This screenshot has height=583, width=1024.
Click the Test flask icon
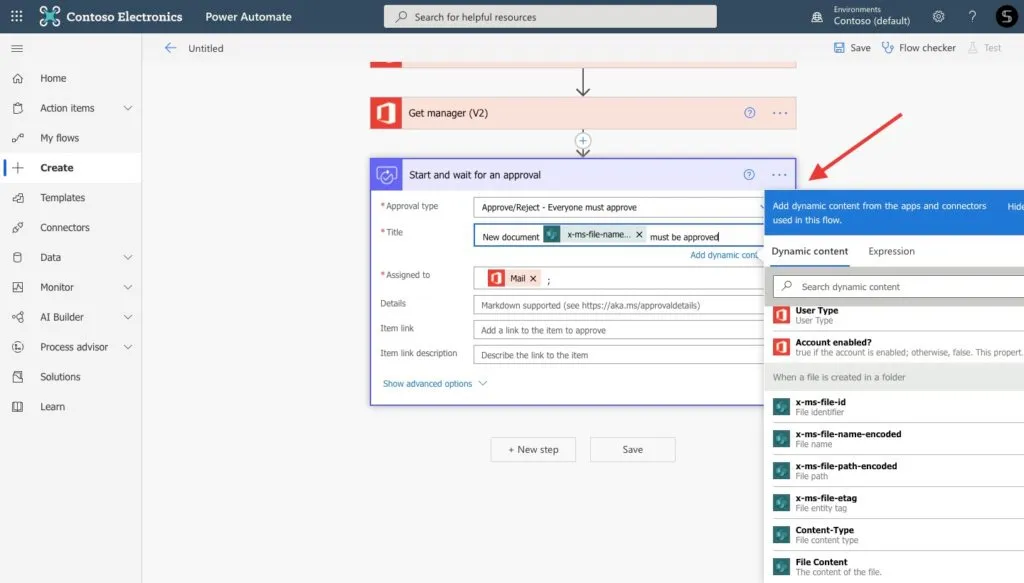[973, 48]
